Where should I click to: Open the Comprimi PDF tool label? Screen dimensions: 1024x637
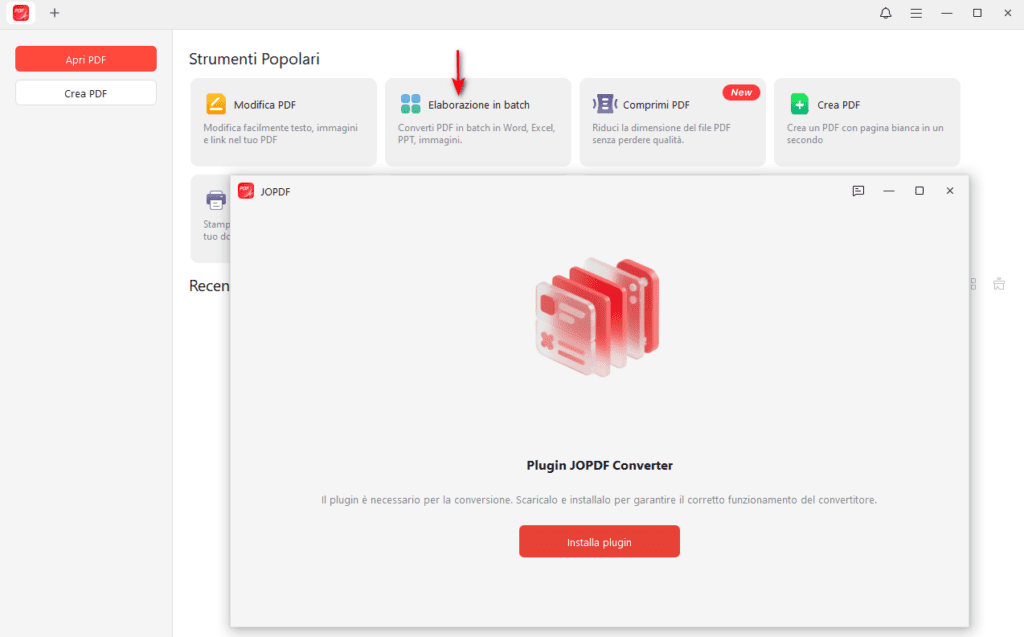pyautogui.click(x=656, y=105)
